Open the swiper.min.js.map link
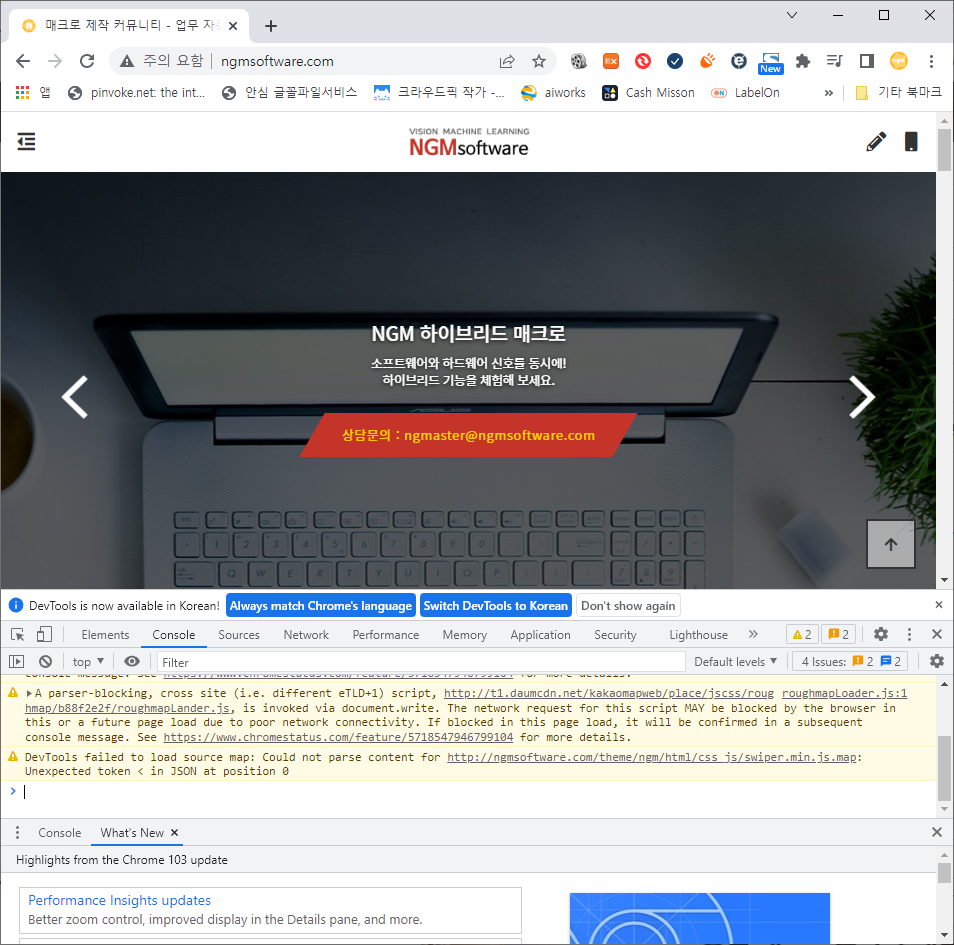Viewport: 954px width, 945px height. point(652,757)
